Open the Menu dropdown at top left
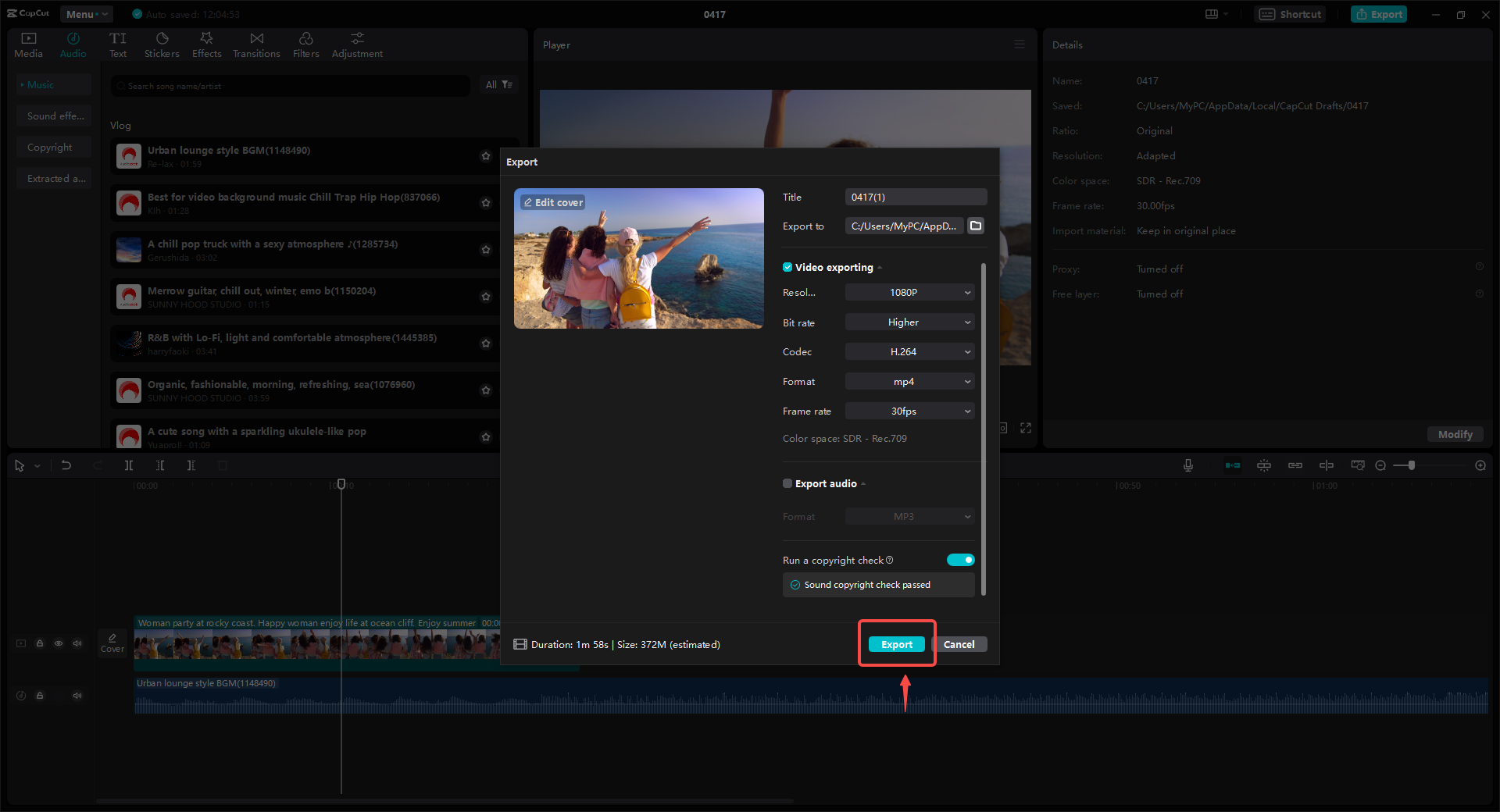1500x812 pixels. 86,14
